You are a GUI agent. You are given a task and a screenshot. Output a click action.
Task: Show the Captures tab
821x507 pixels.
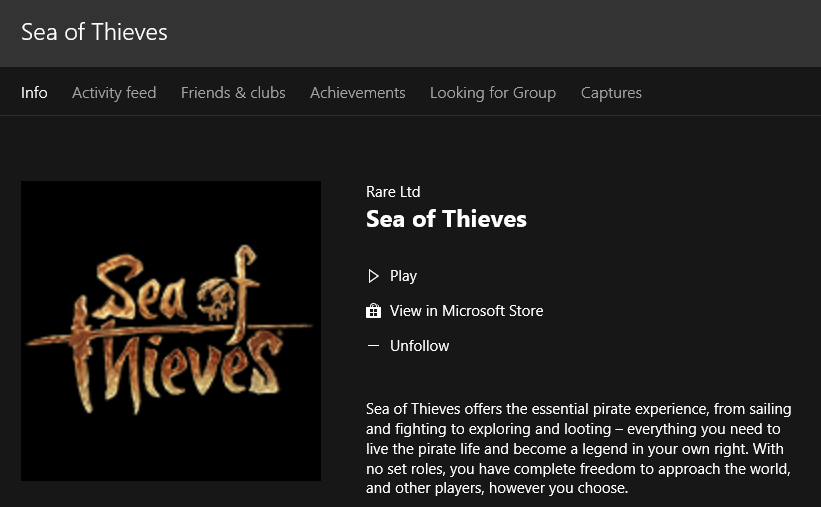click(x=611, y=93)
